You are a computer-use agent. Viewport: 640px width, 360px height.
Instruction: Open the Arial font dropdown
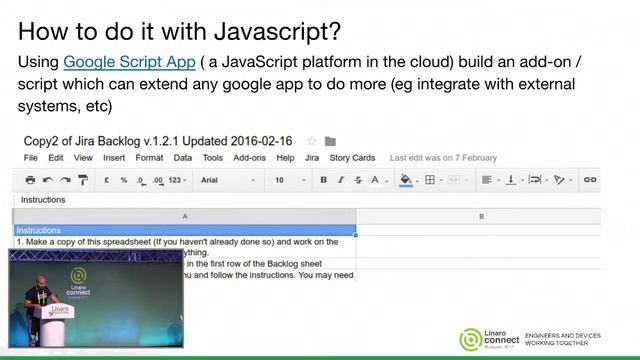coord(228,180)
